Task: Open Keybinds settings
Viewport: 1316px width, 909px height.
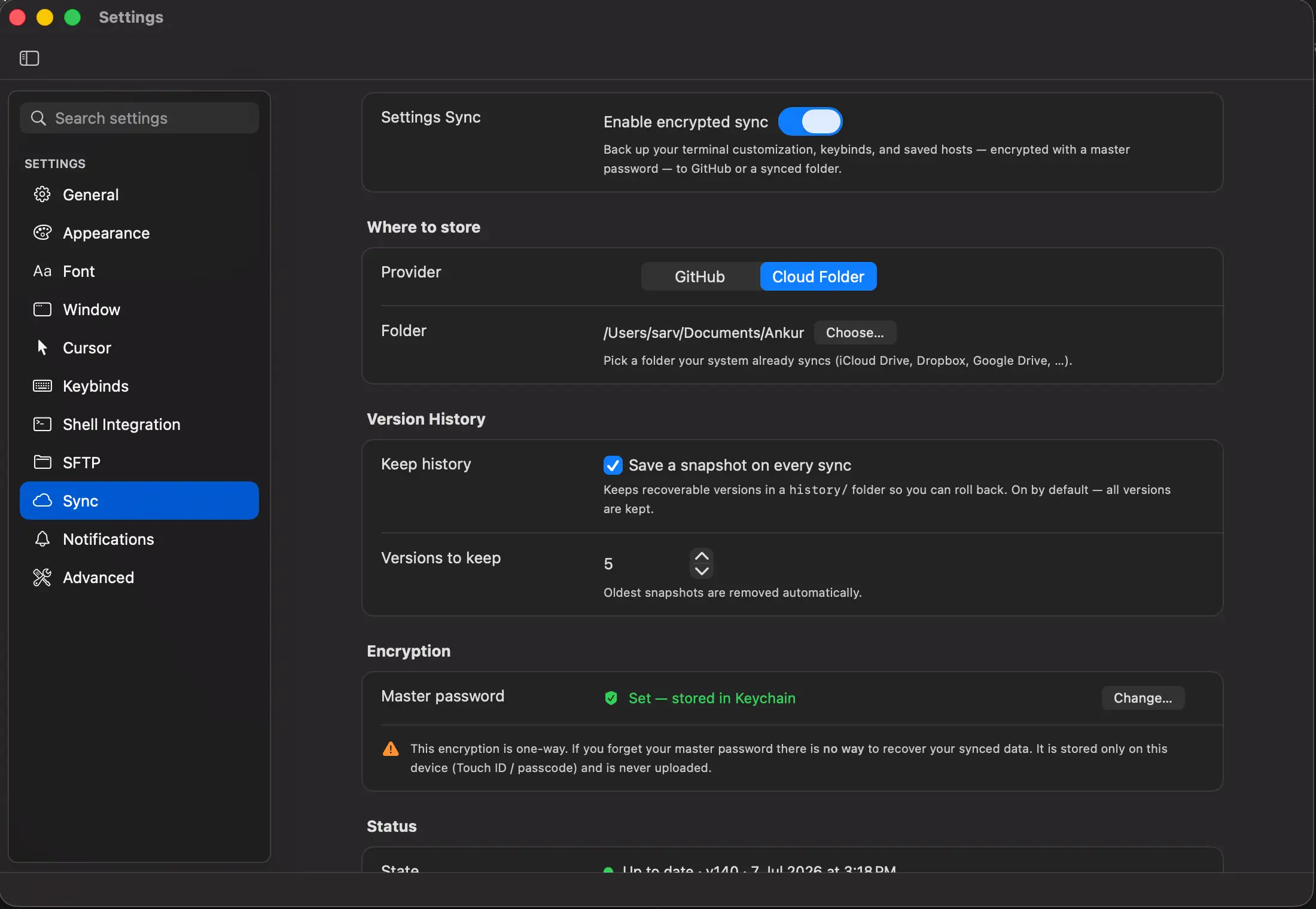Action: coord(139,386)
